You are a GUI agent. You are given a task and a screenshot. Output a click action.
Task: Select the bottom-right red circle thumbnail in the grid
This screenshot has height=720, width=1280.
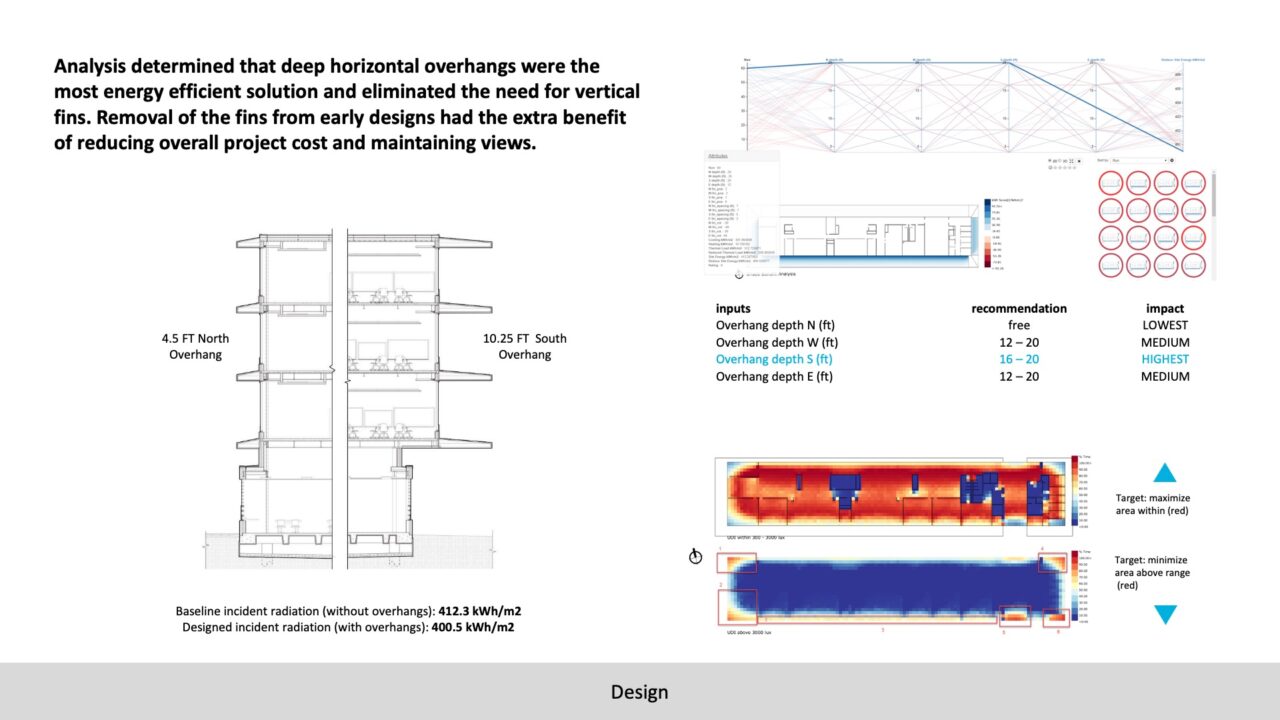pyautogui.click(x=1193, y=266)
